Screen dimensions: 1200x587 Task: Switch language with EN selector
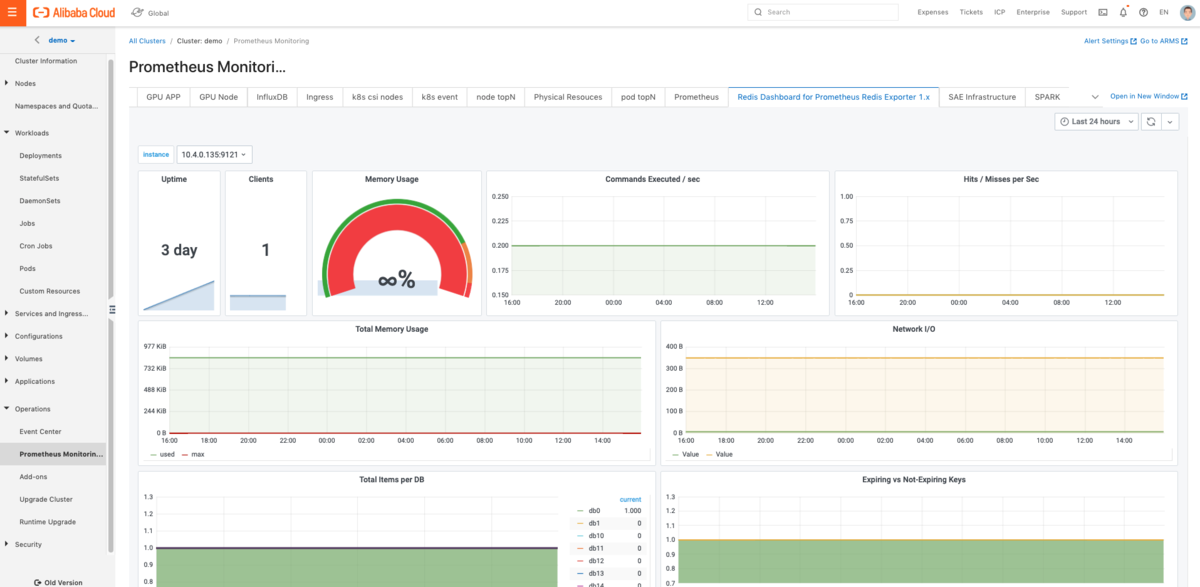click(x=1163, y=12)
